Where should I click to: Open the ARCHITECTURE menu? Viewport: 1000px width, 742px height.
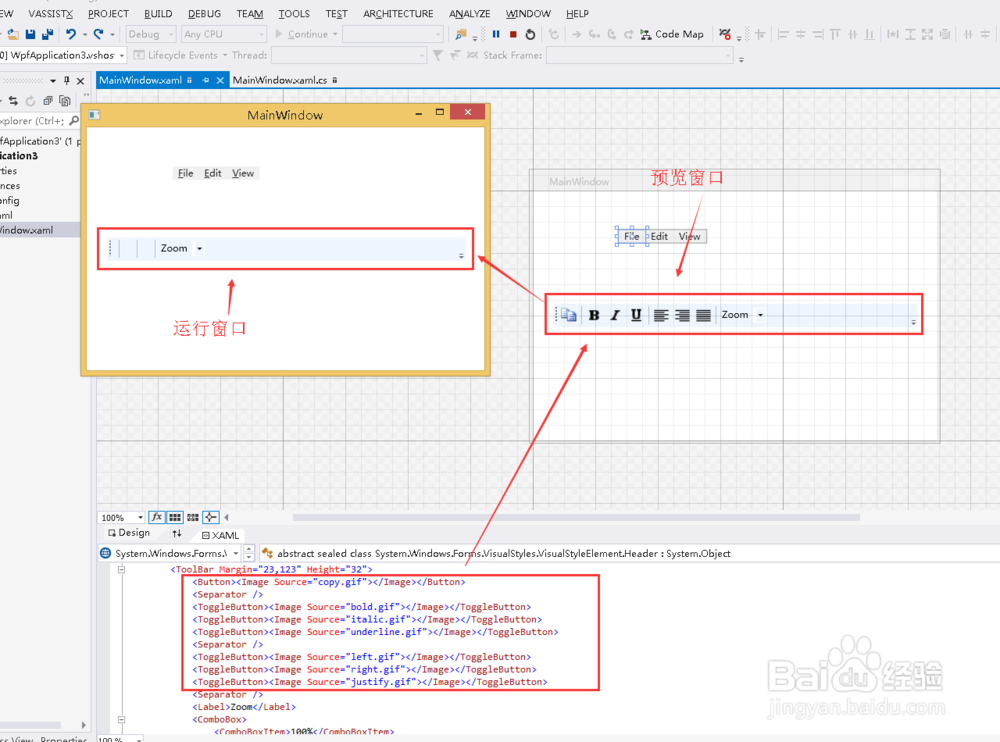pos(398,13)
